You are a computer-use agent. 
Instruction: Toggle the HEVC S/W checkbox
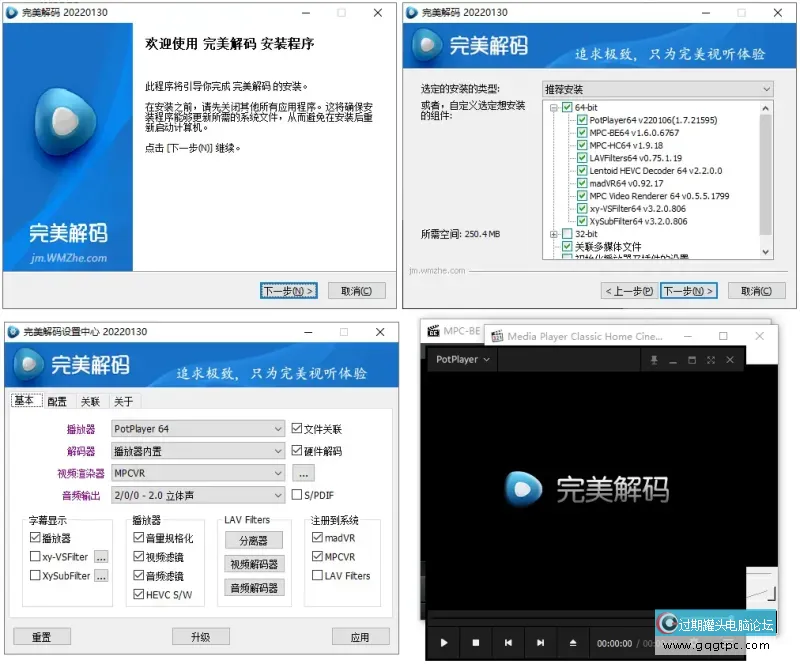tap(138, 594)
